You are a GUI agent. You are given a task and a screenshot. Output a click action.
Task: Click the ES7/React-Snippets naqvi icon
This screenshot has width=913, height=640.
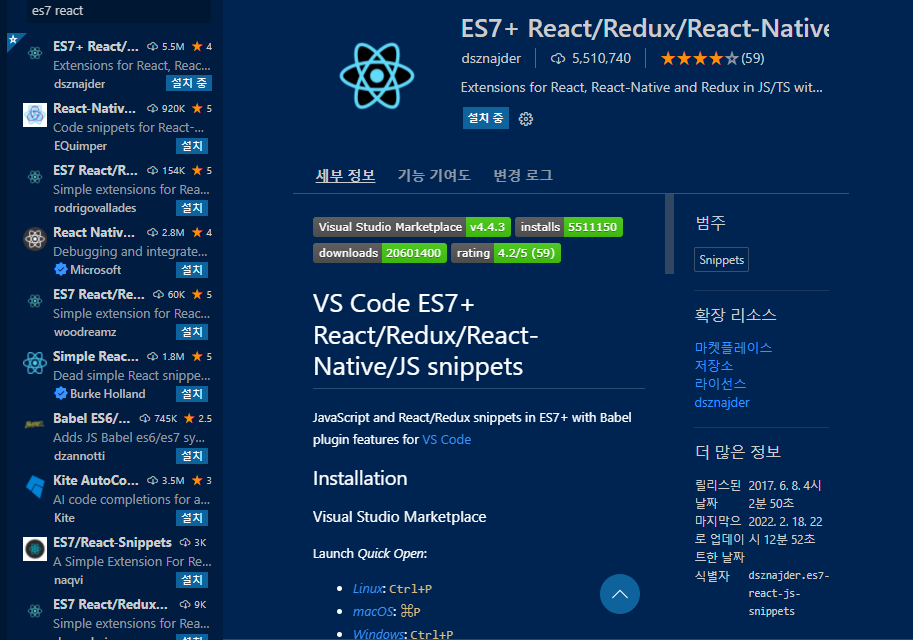(x=35, y=549)
